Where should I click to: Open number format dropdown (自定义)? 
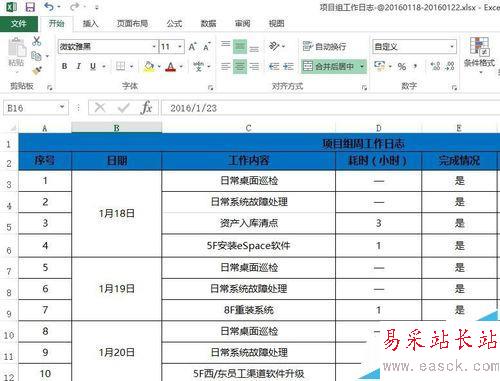coord(452,46)
